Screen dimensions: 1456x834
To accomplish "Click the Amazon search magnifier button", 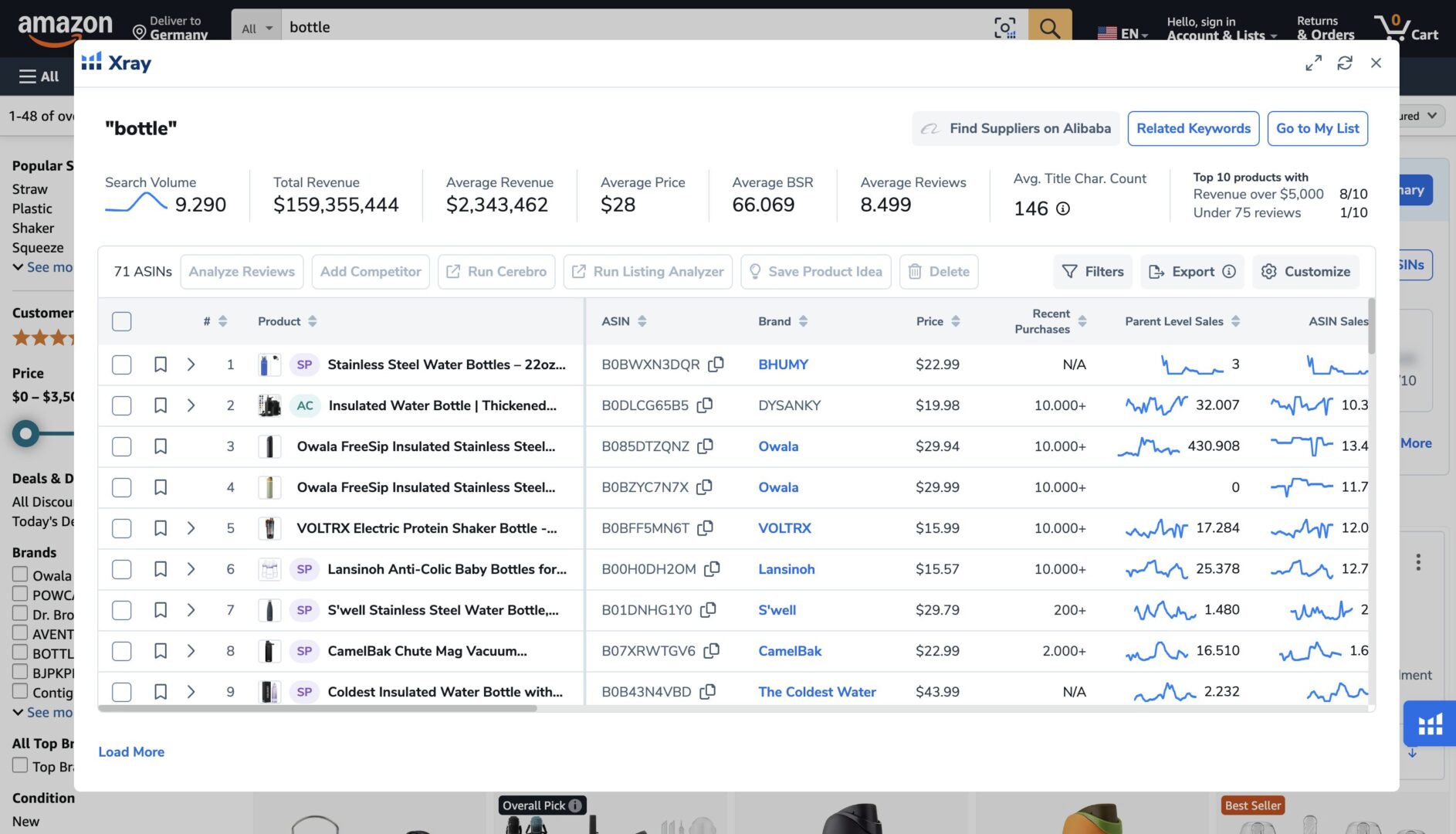I will [1049, 28].
